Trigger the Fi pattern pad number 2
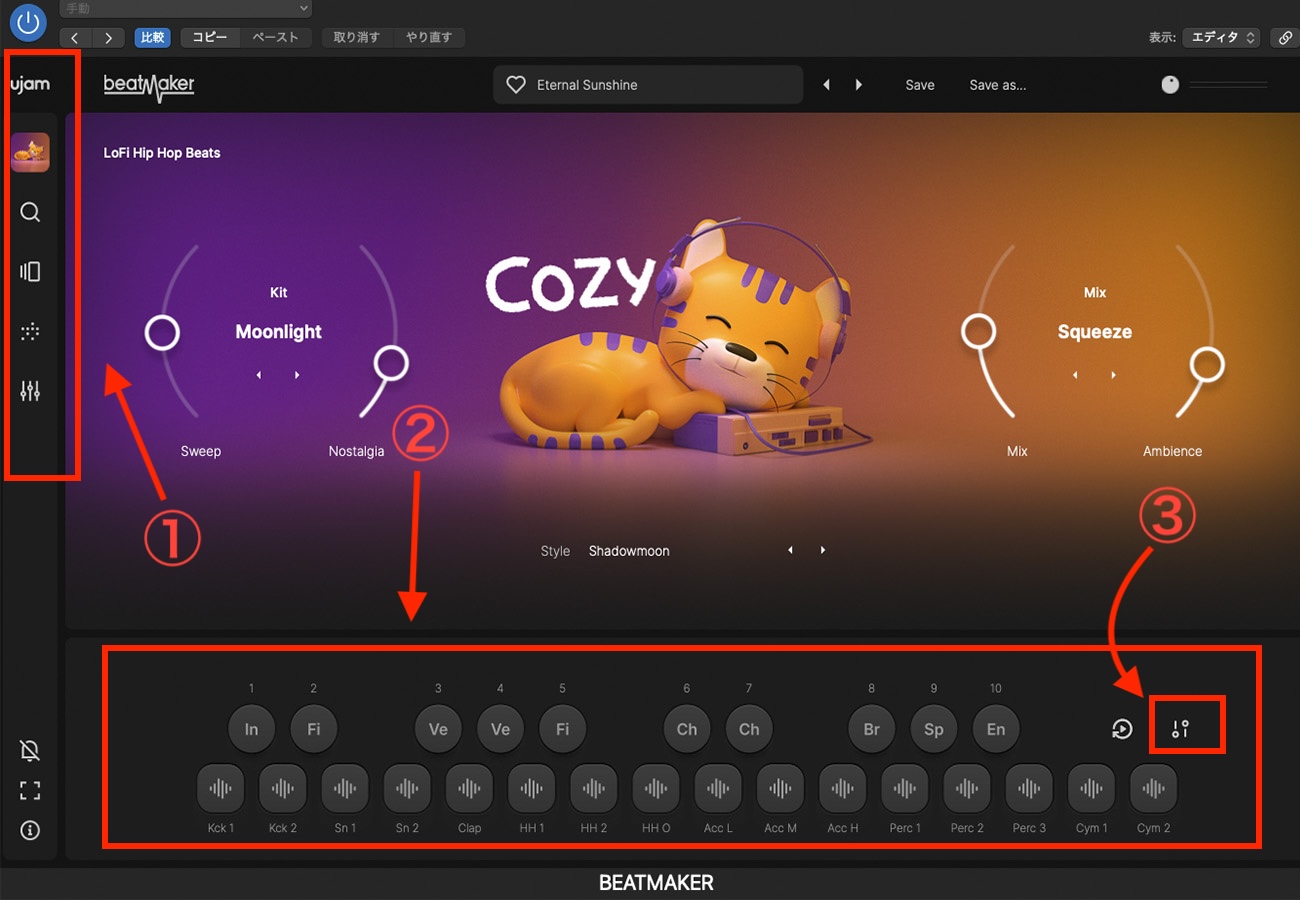Screen dimensions: 1300x900 314,729
